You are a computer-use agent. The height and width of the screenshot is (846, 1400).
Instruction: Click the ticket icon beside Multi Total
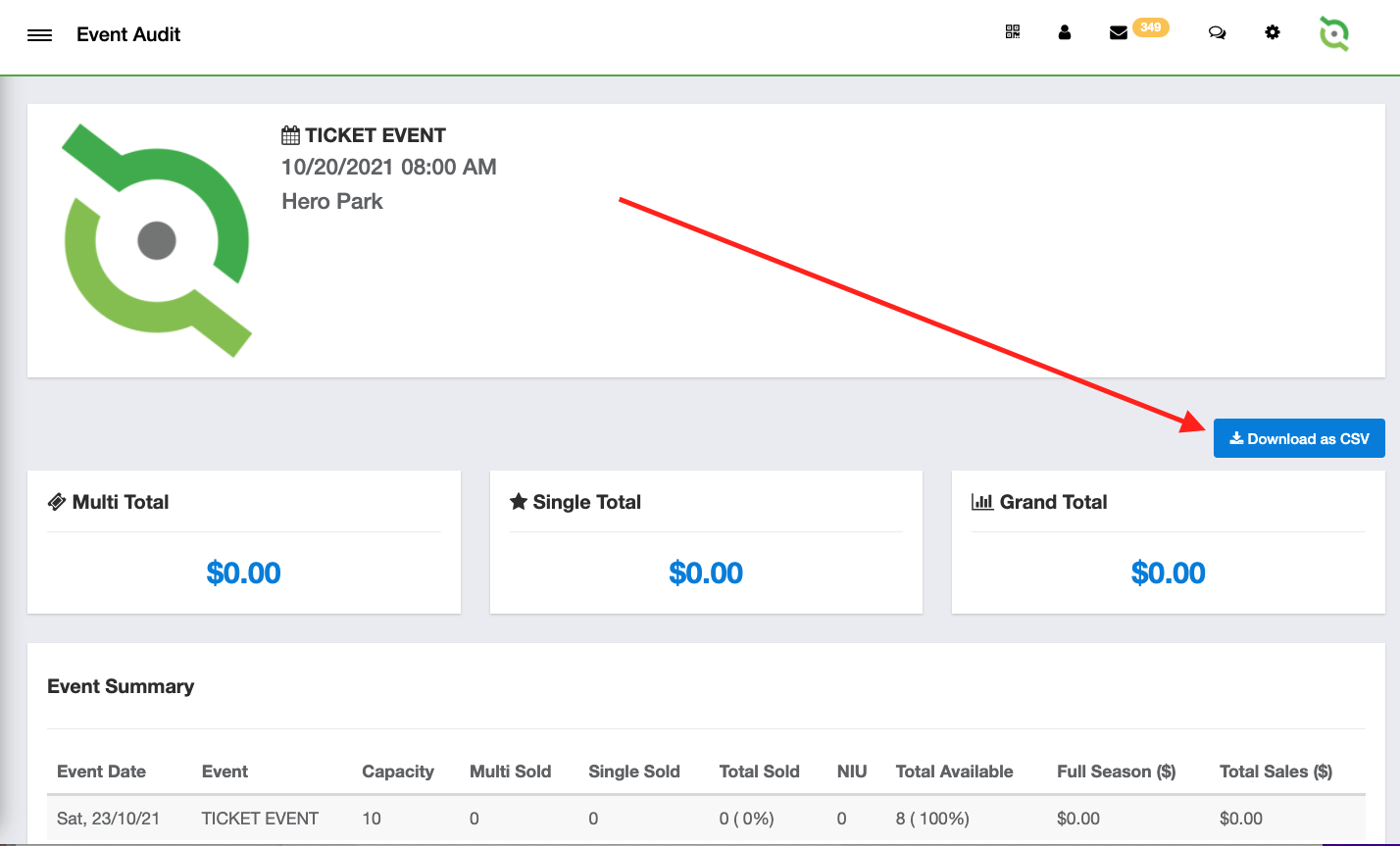tap(57, 502)
